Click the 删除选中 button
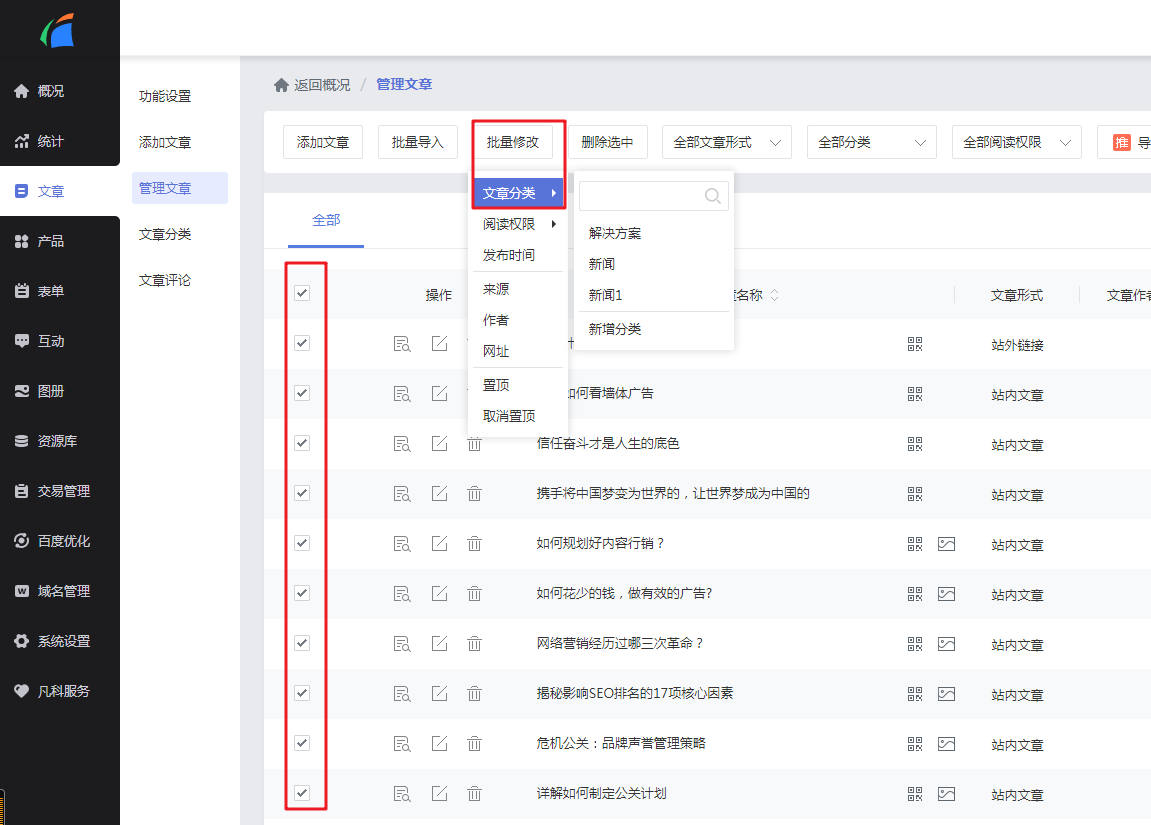Screen dimensions: 1151x825 click(607, 142)
